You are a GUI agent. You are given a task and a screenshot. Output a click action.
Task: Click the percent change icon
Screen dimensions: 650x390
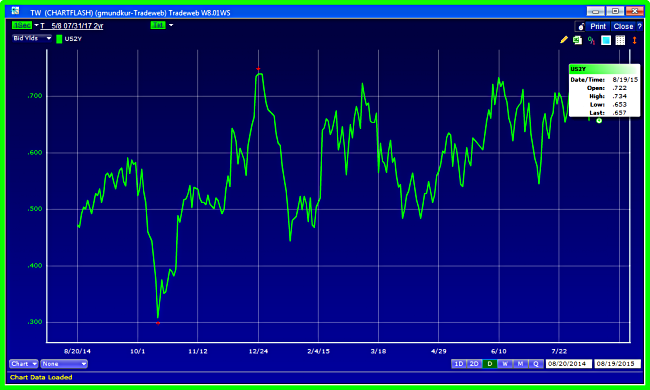[592, 40]
